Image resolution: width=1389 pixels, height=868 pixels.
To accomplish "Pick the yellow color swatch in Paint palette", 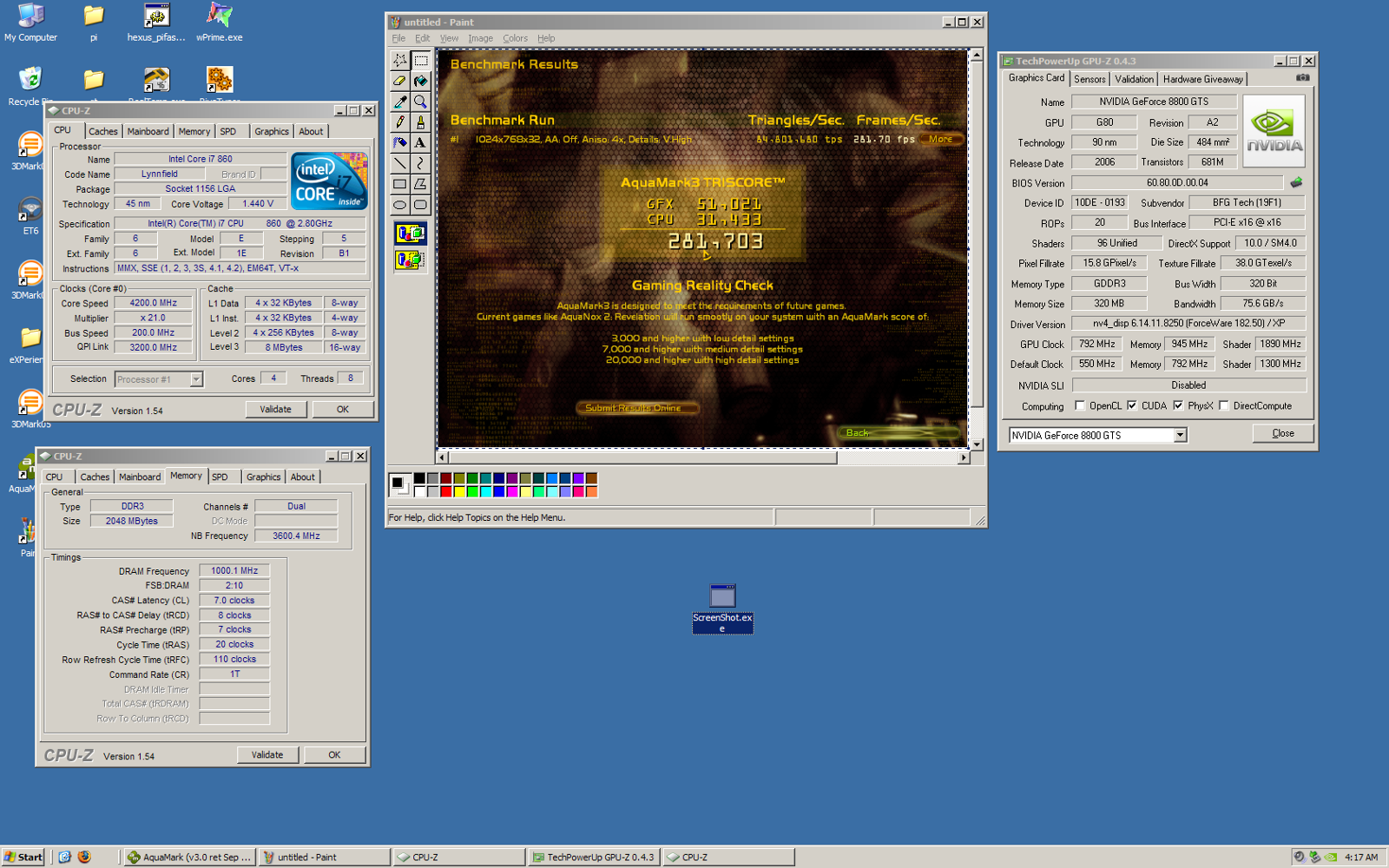I will point(459,492).
